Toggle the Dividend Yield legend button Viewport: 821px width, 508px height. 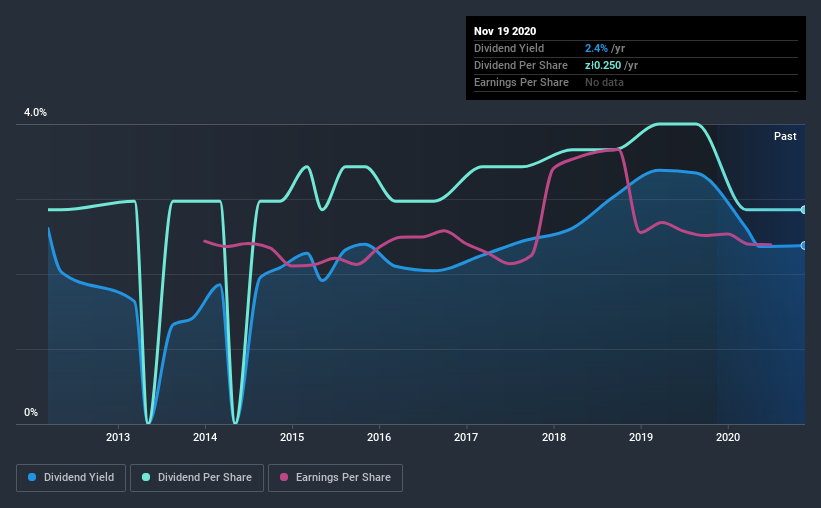tap(71, 478)
